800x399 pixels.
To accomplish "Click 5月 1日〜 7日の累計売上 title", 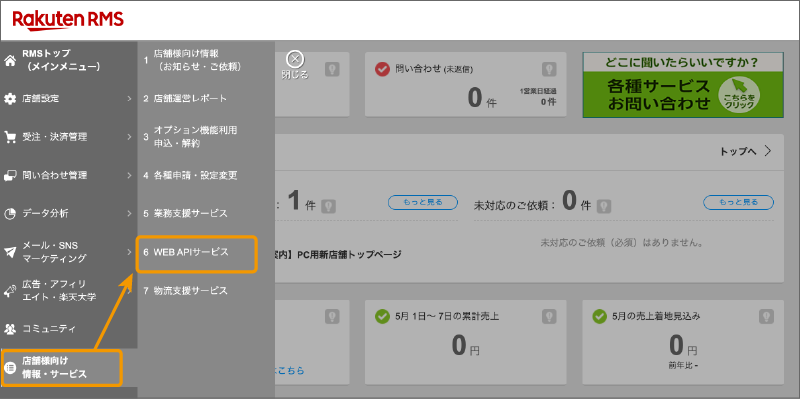I will pyautogui.click(x=447, y=316).
